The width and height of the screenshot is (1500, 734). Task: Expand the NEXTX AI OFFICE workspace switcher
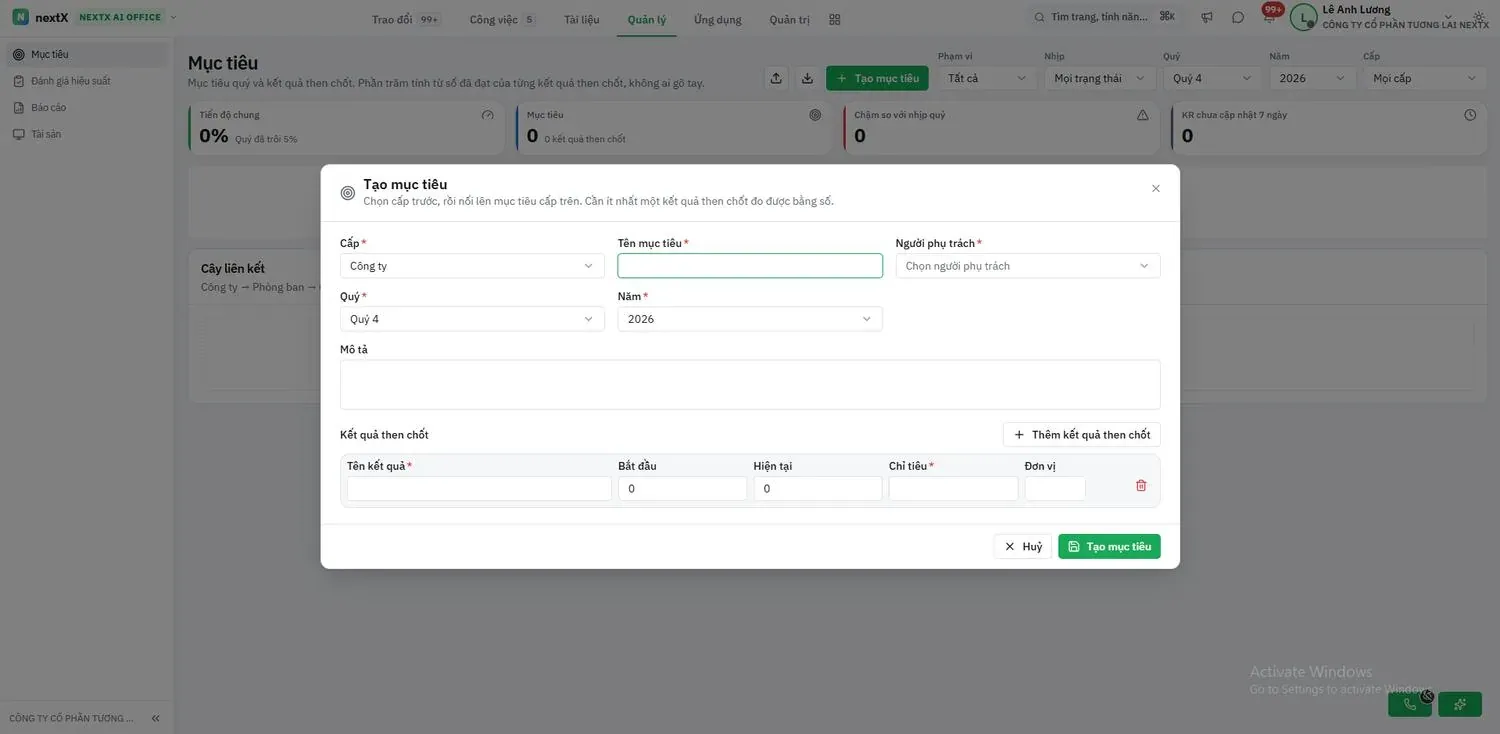(127, 17)
